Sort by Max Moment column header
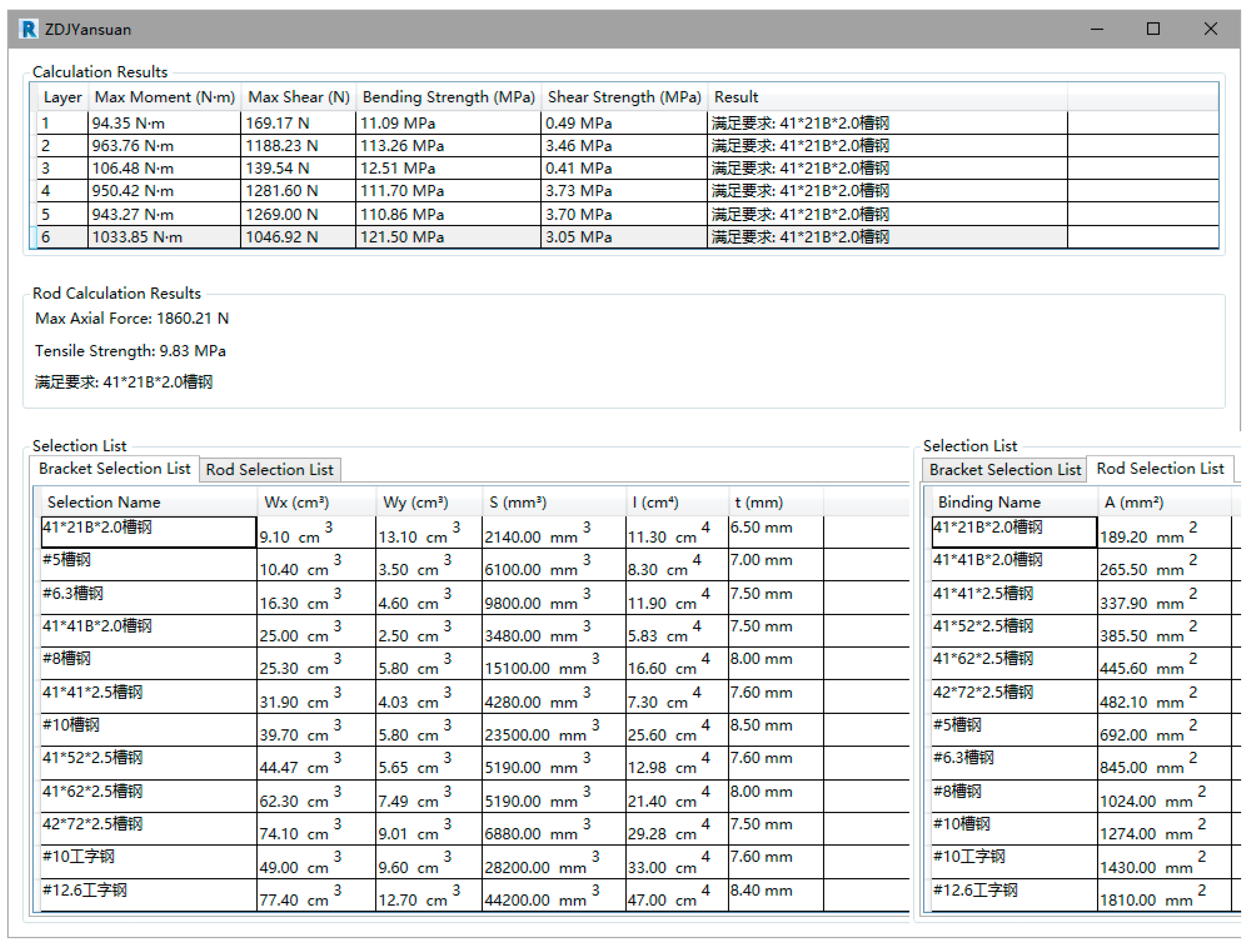Image resolution: width=1253 pixels, height=952 pixels. click(x=164, y=97)
